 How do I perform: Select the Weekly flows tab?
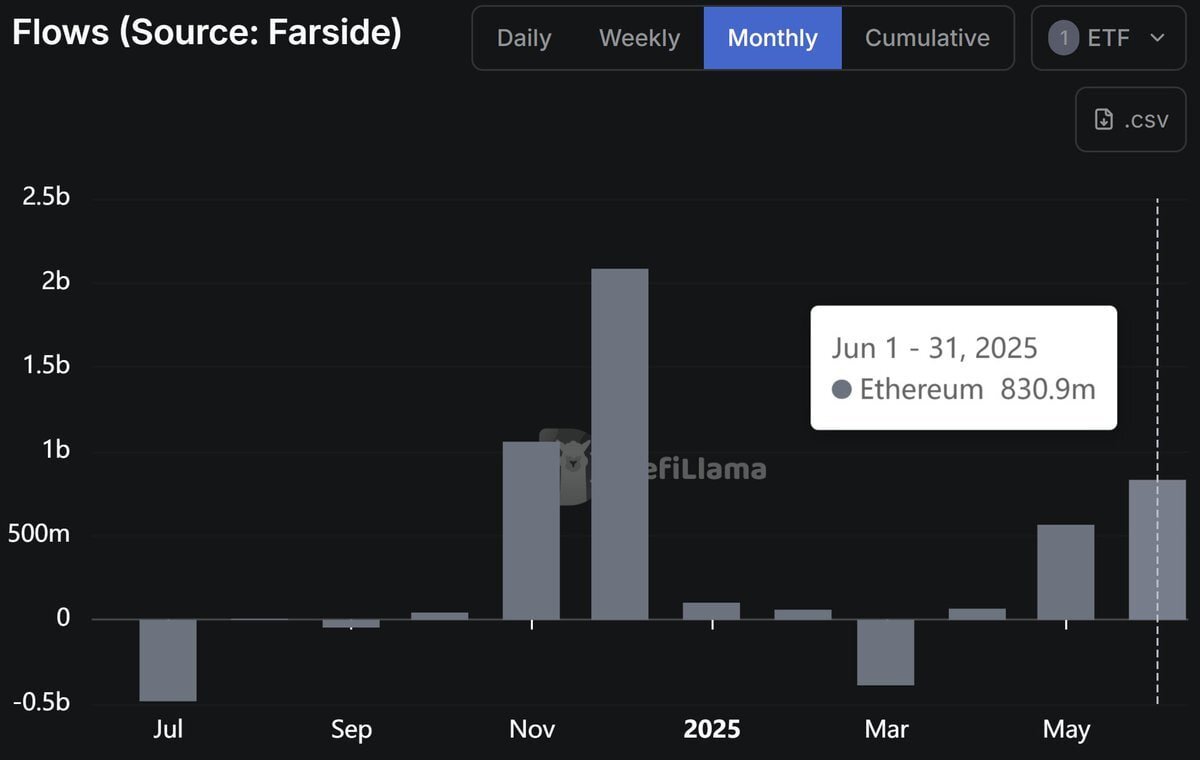tap(639, 38)
